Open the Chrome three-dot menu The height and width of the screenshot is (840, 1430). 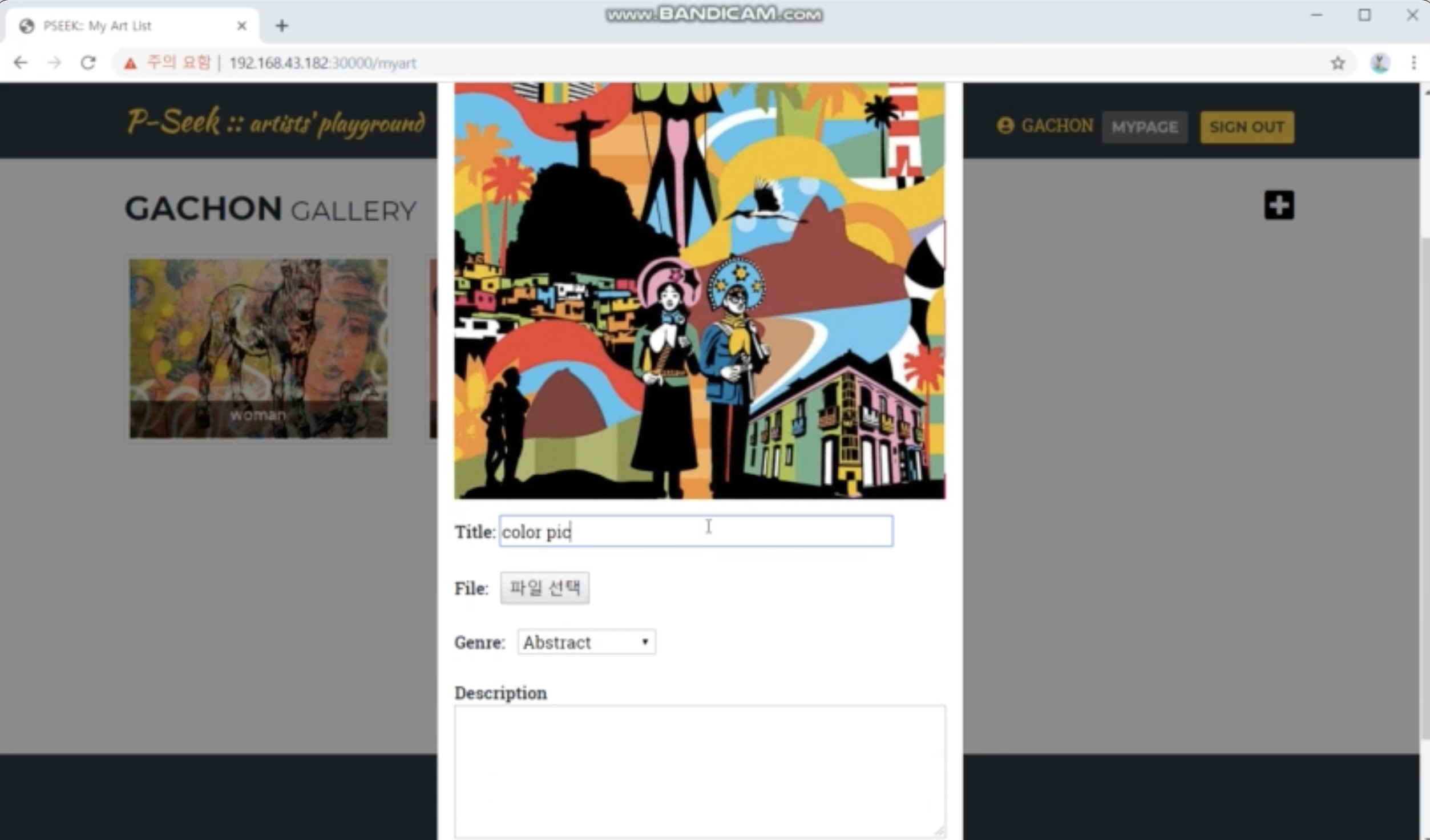[1413, 63]
